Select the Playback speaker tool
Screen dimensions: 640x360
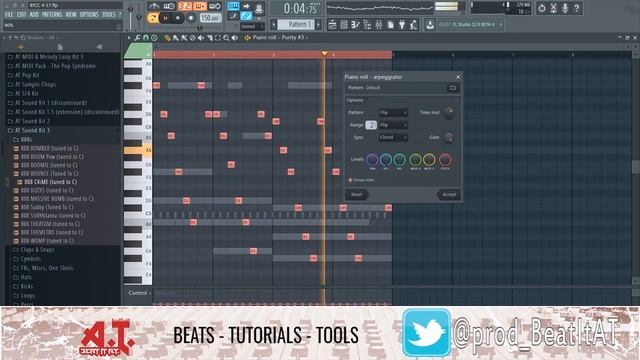(235, 38)
